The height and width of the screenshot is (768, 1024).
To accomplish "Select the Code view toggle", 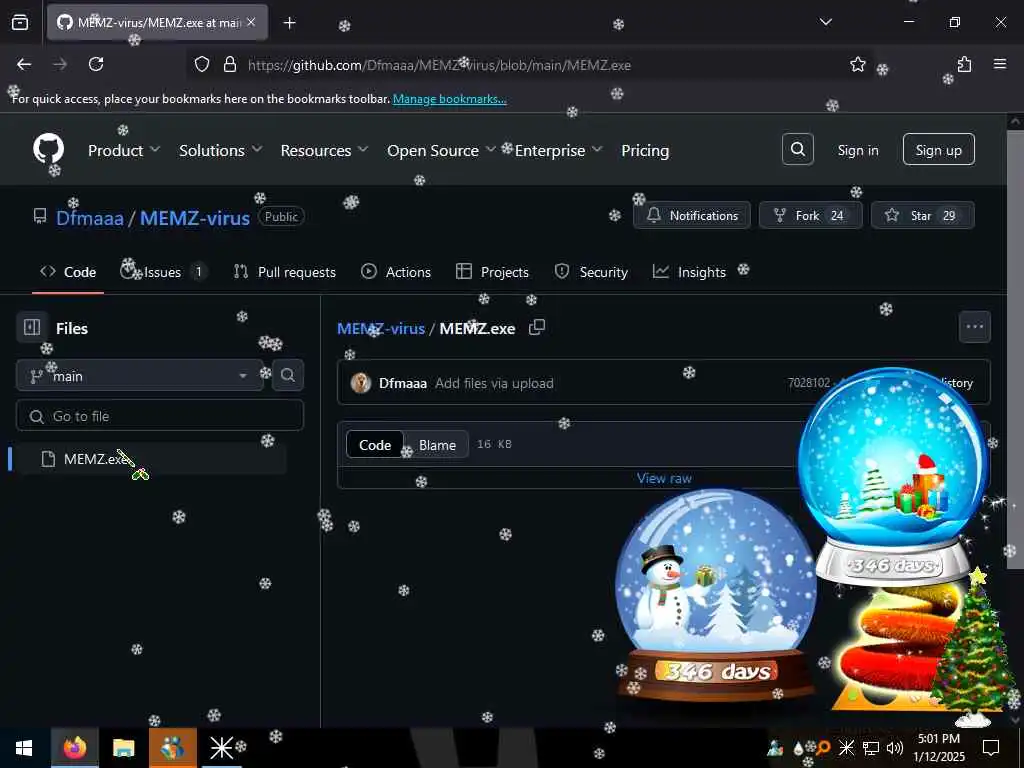I will (x=375, y=445).
